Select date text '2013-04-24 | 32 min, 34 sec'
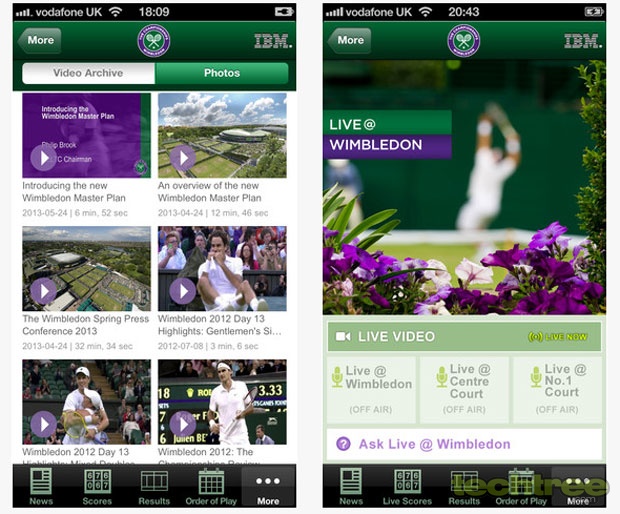The width and height of the screenshot is (620, 514). point(78,346)
